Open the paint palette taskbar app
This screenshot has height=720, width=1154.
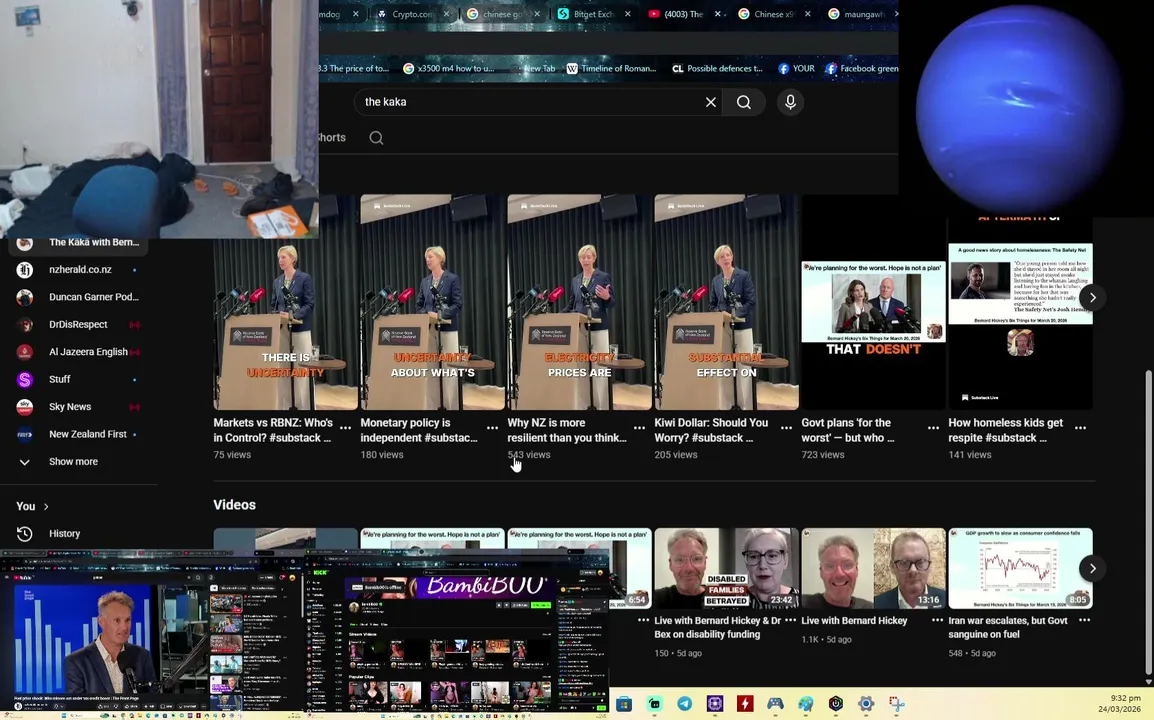[x=805, y=704]
